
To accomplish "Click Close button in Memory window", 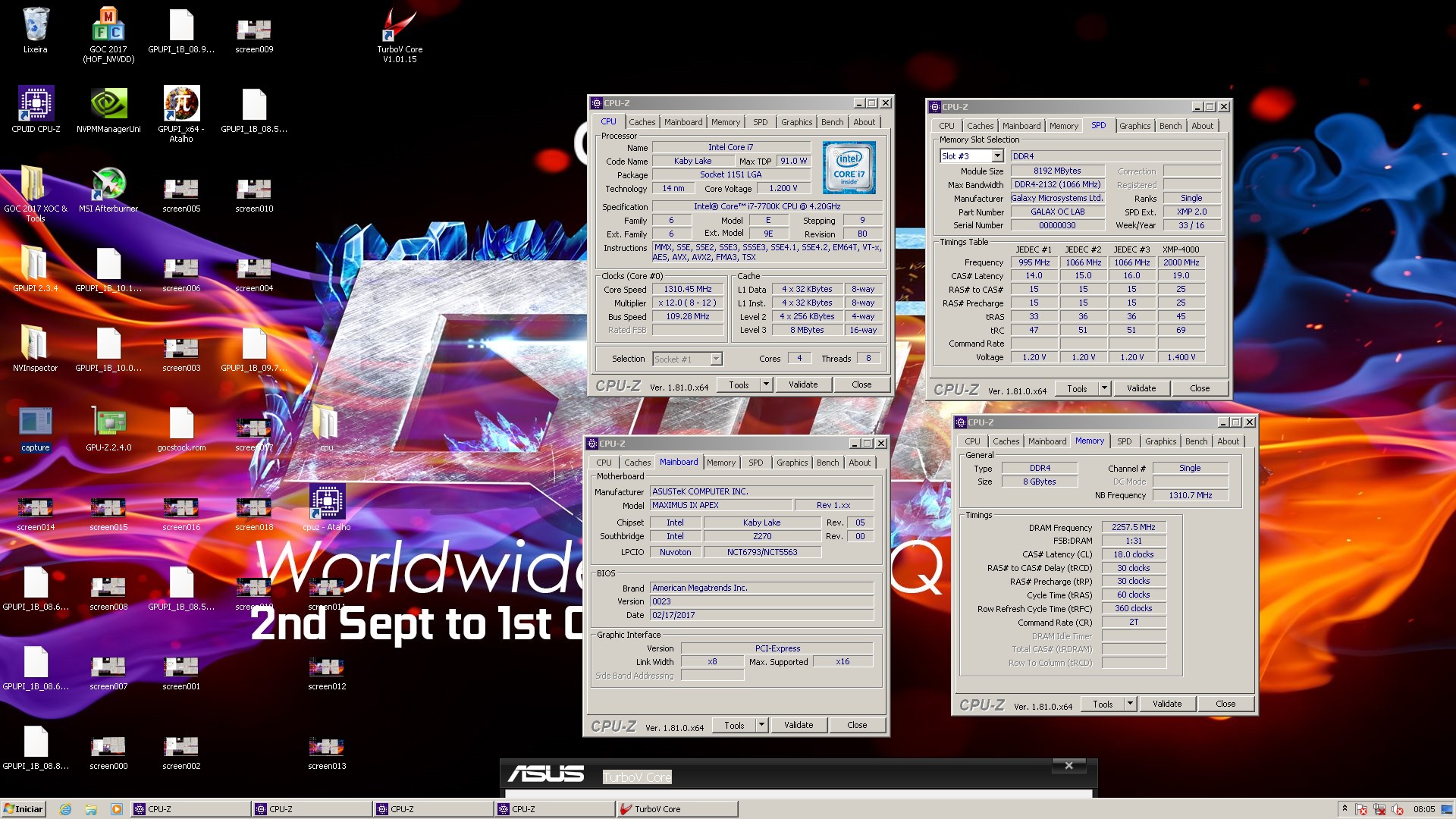I will click(1225, 704).
